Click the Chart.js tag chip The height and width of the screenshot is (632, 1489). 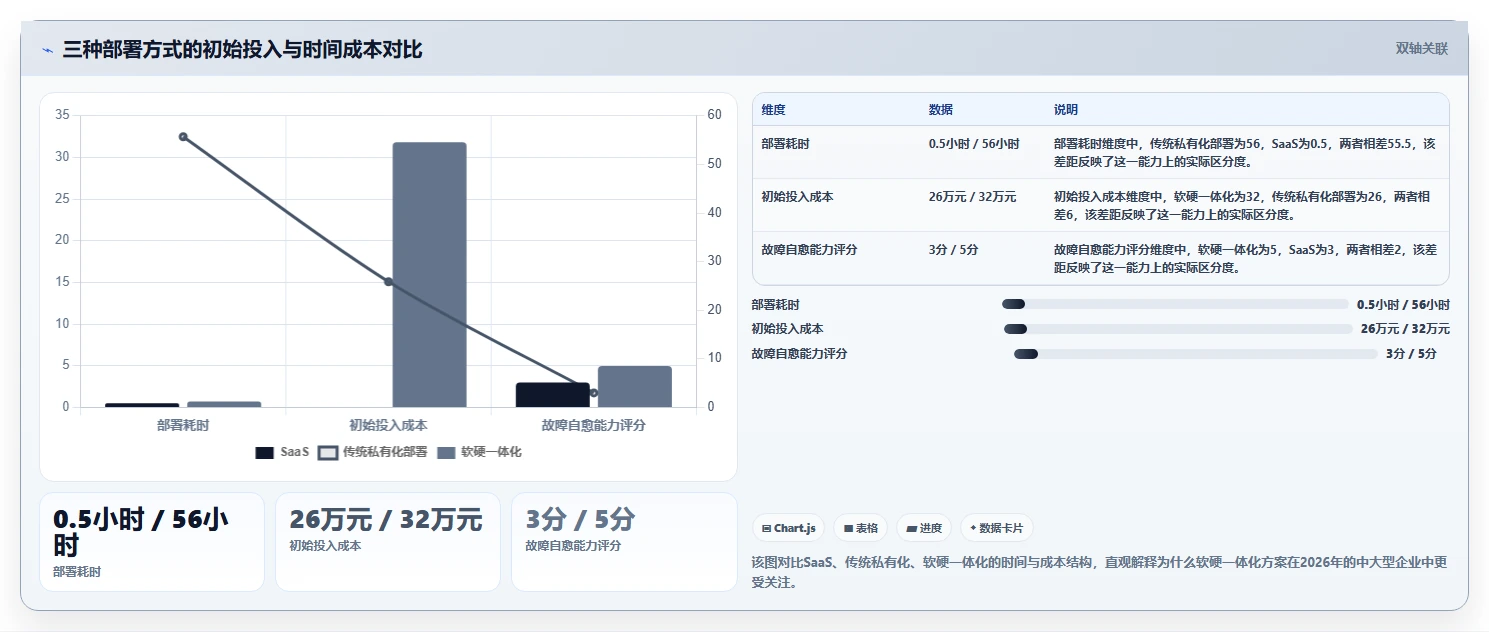tap(788, 528)
